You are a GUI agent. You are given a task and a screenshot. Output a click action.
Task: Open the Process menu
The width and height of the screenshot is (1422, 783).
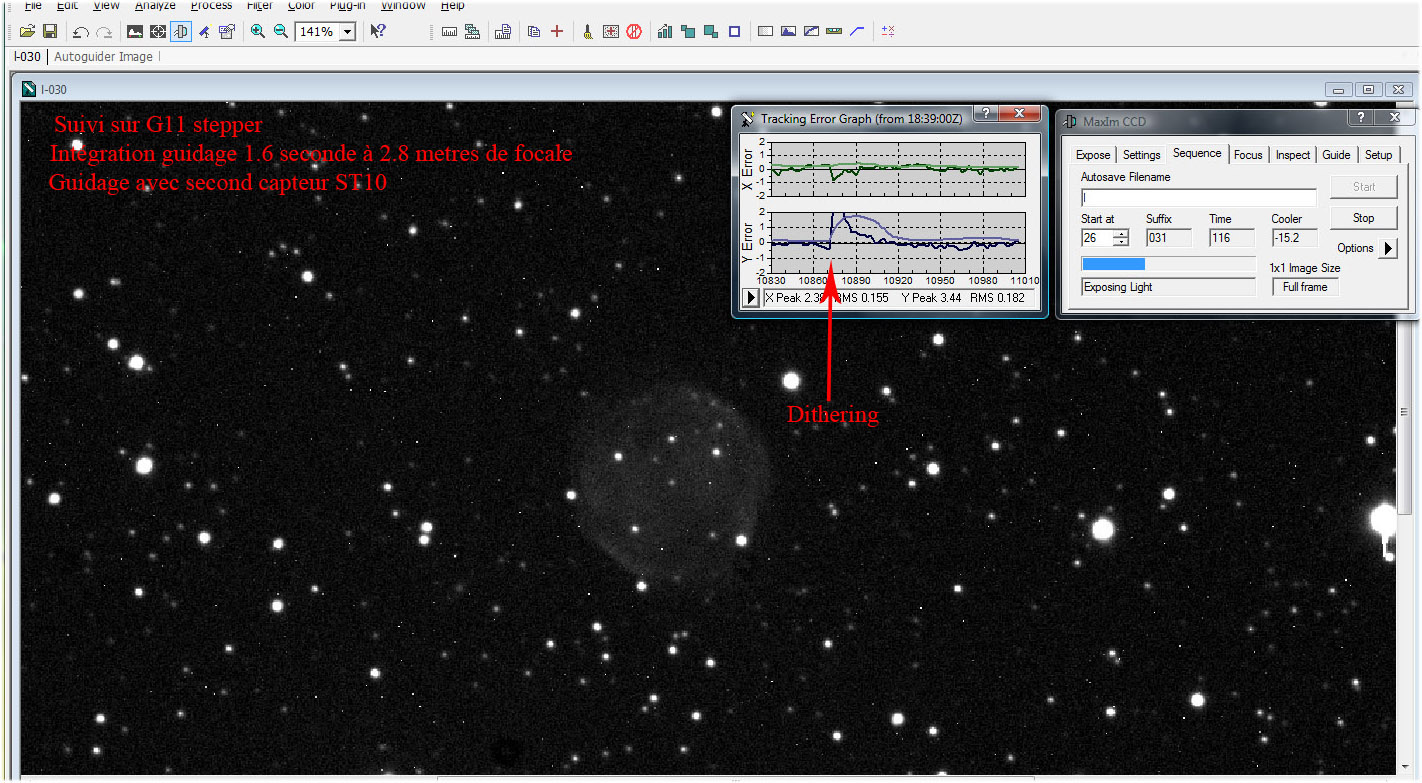point(211,6)
